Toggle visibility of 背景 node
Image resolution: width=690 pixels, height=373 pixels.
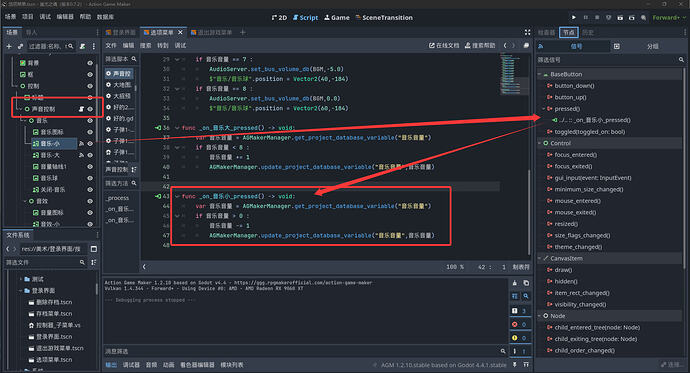tap(90, 63)
